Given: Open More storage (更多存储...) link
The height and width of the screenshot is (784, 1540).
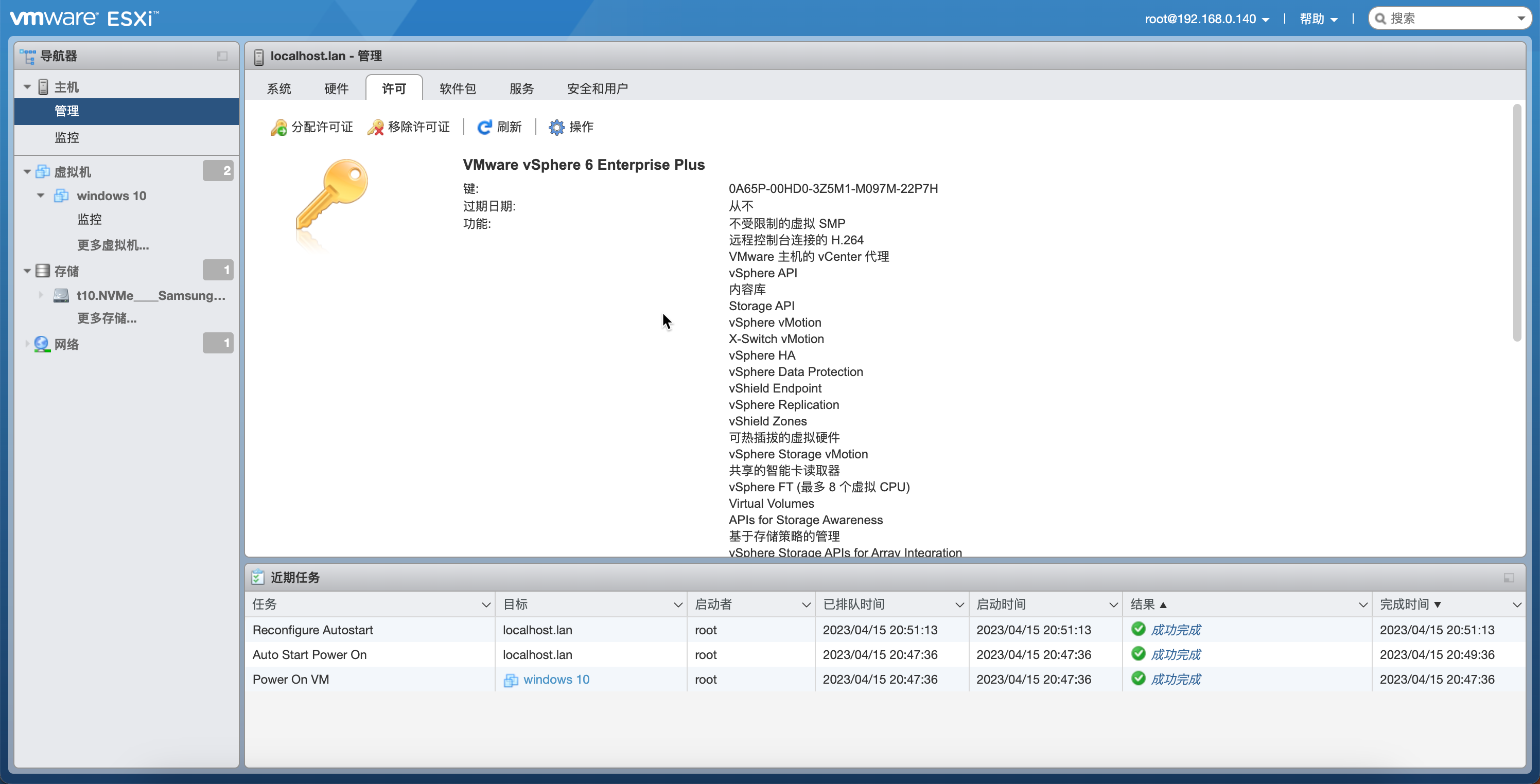Looking at the screenshot, I should (107, 318).
